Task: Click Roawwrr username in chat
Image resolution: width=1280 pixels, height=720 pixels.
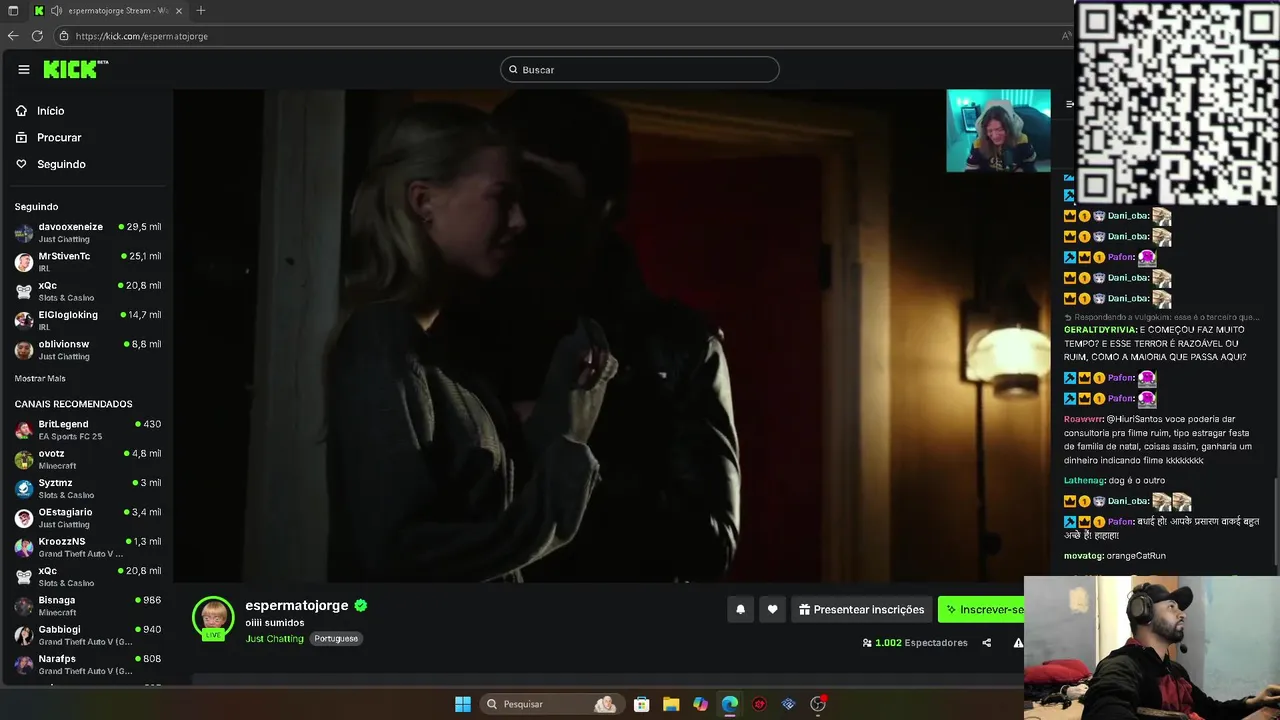Action: coord(1084,419)
